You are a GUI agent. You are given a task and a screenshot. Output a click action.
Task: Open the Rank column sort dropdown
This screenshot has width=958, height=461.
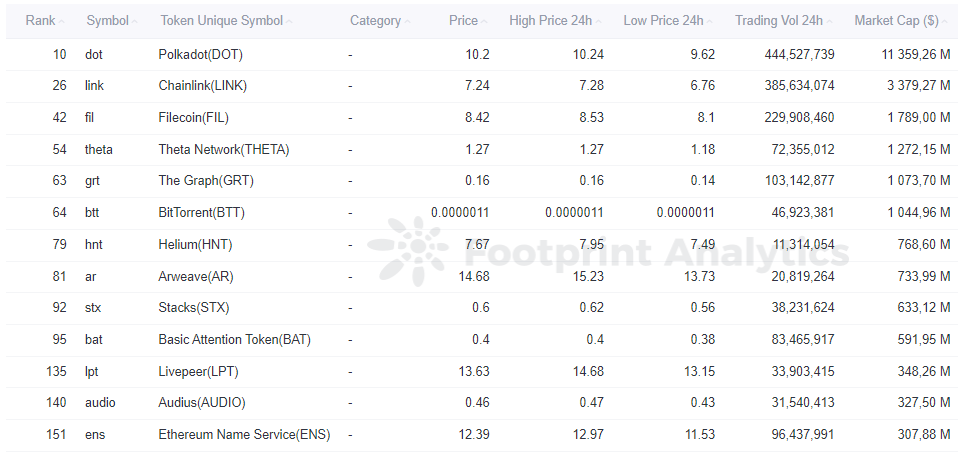click(46, 21)
